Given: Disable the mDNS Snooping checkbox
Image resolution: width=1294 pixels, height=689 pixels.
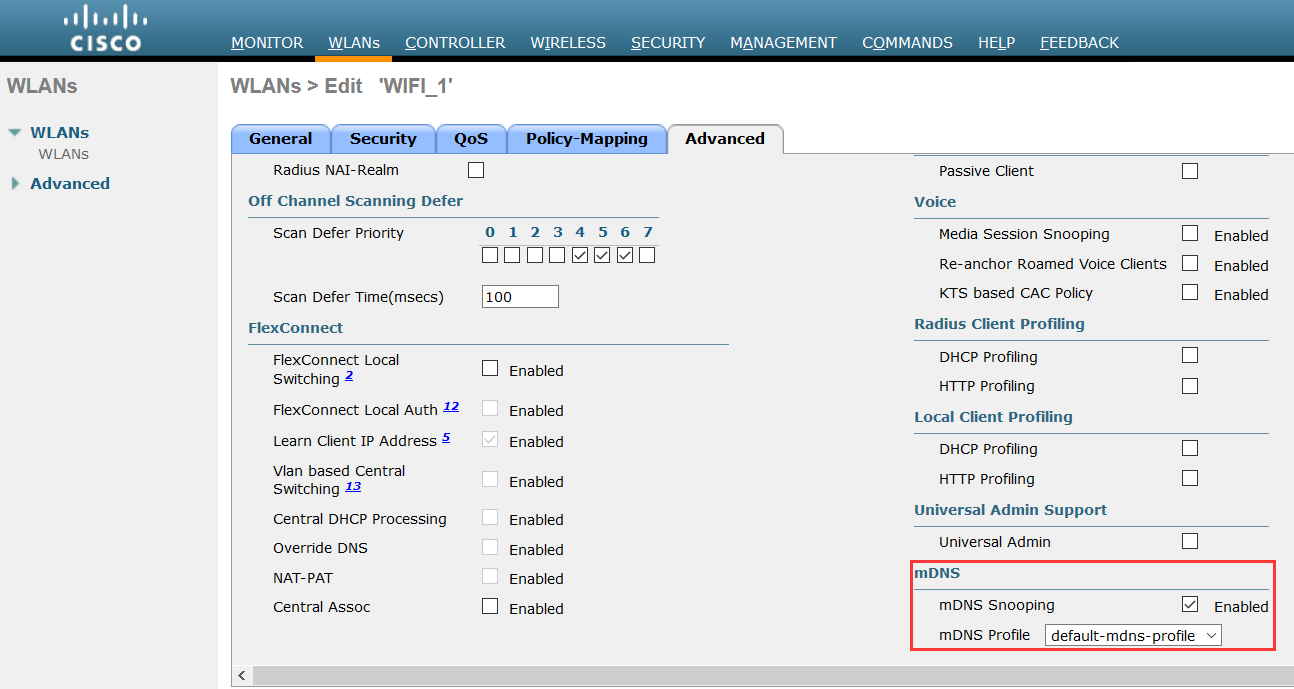Looking at the screenshot, I should coord(1190,605).
